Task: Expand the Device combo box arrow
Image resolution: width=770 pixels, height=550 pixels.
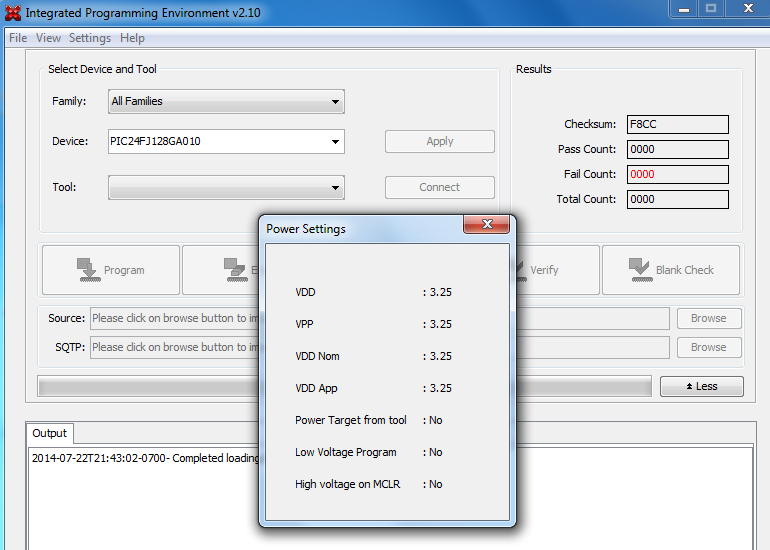Action: click(335, 142)
